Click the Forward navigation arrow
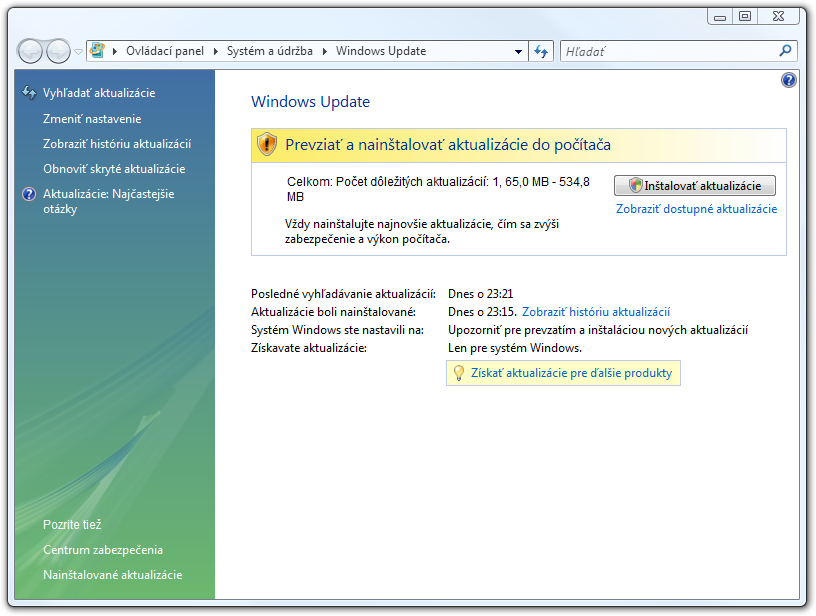This screenshot has height=616, width=816. click(58, 51)
